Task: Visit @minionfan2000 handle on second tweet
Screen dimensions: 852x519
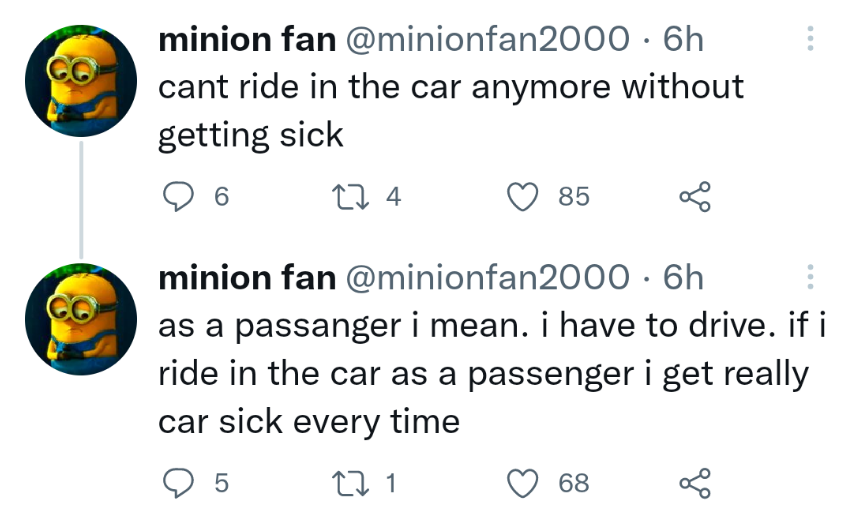Action: tap(487, 278)
